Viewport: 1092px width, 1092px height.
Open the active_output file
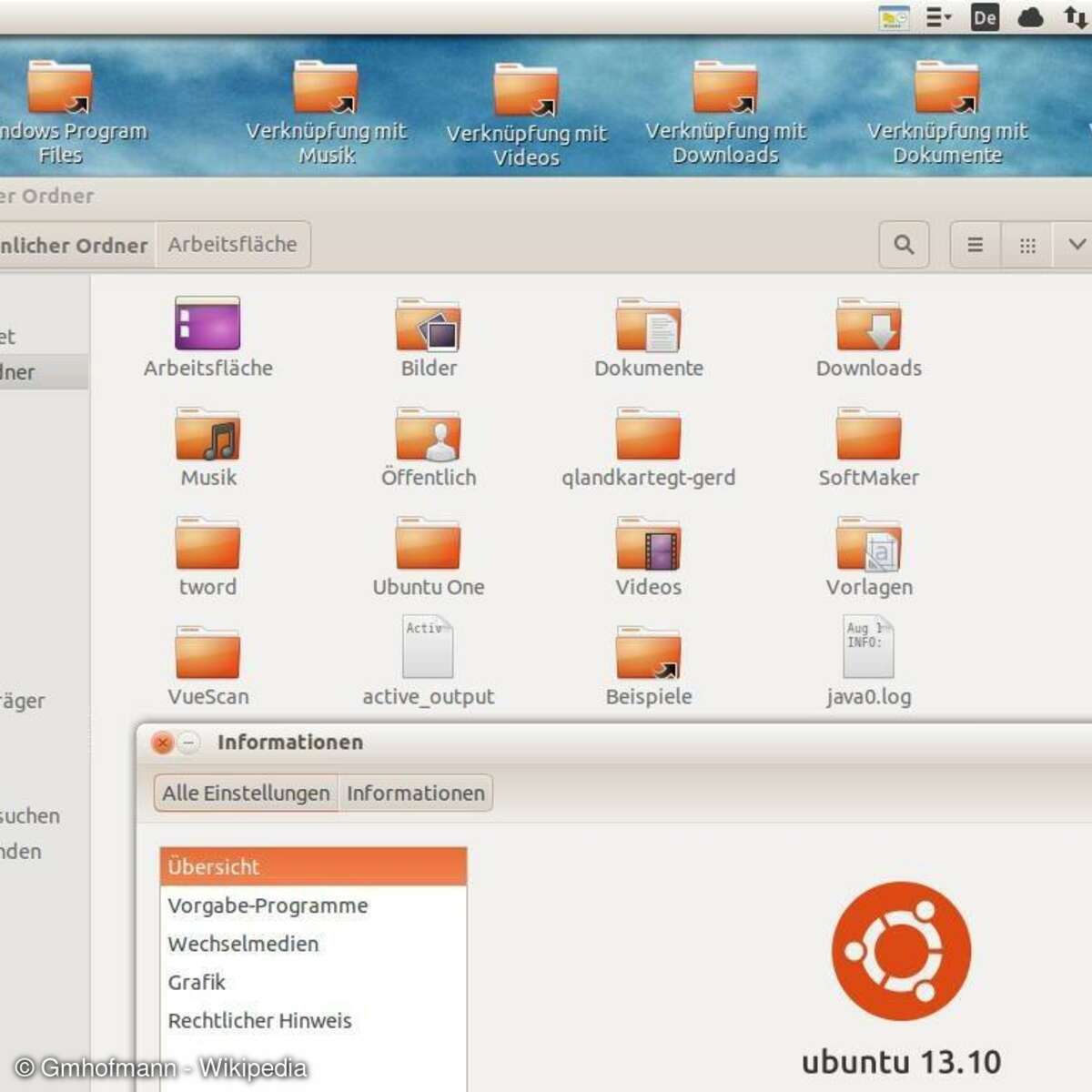pyautogui.click(x=428, y=649)
